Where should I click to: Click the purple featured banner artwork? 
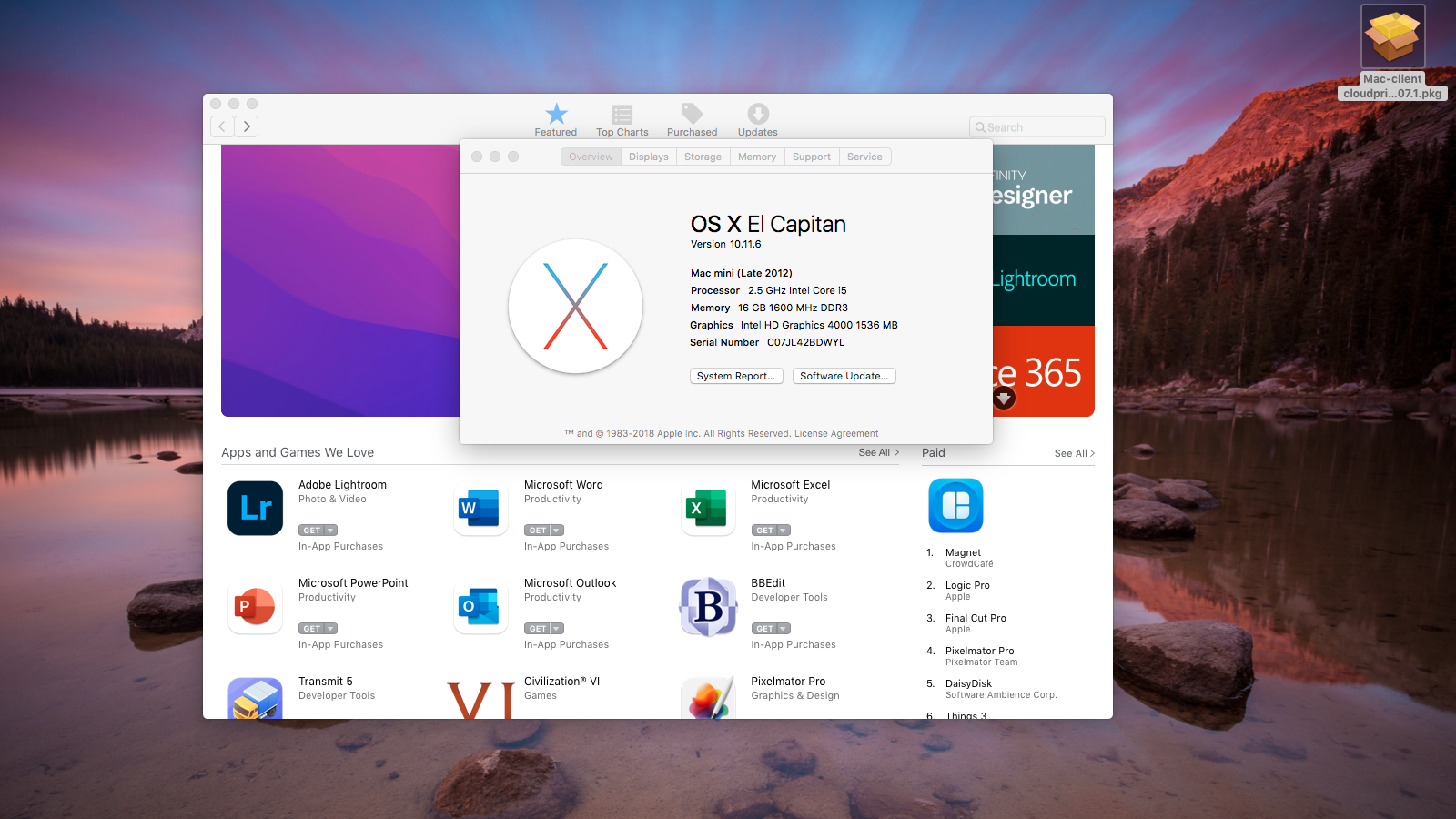[340, 280]
